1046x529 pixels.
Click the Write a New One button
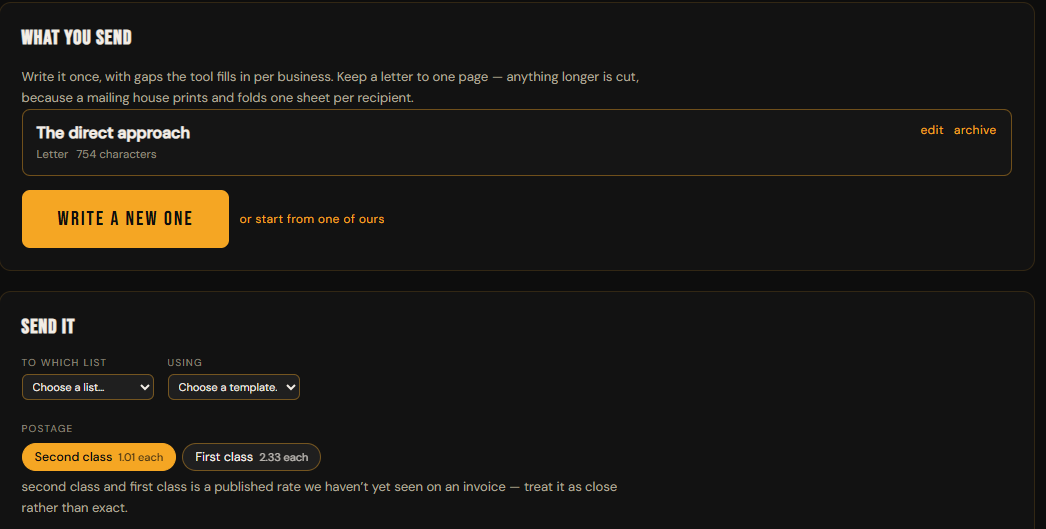coord(125,219)
